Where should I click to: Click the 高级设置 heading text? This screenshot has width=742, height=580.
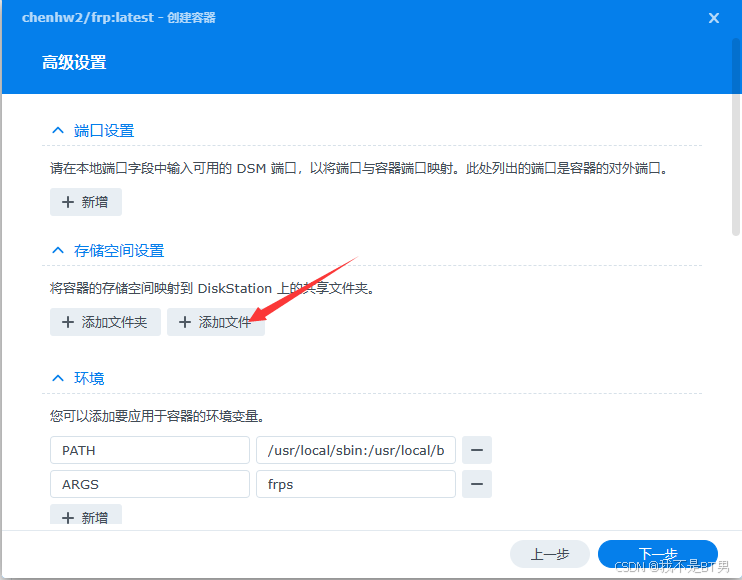point(74,62)
